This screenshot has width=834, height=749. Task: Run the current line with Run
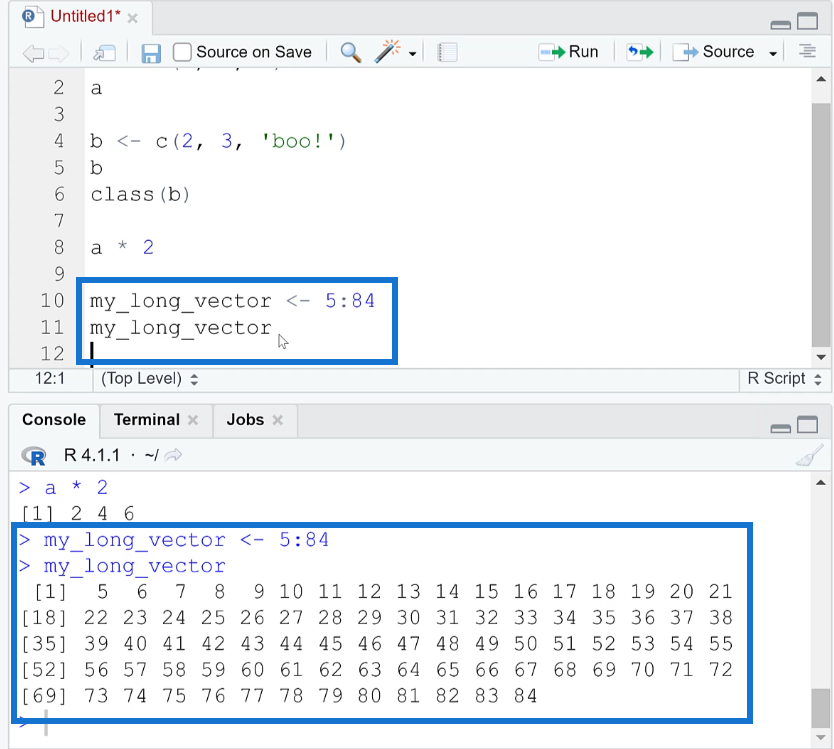568,52
